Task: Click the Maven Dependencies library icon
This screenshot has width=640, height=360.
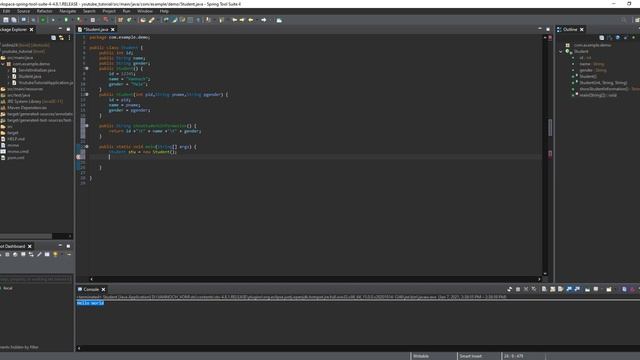Action: (3, 108)
